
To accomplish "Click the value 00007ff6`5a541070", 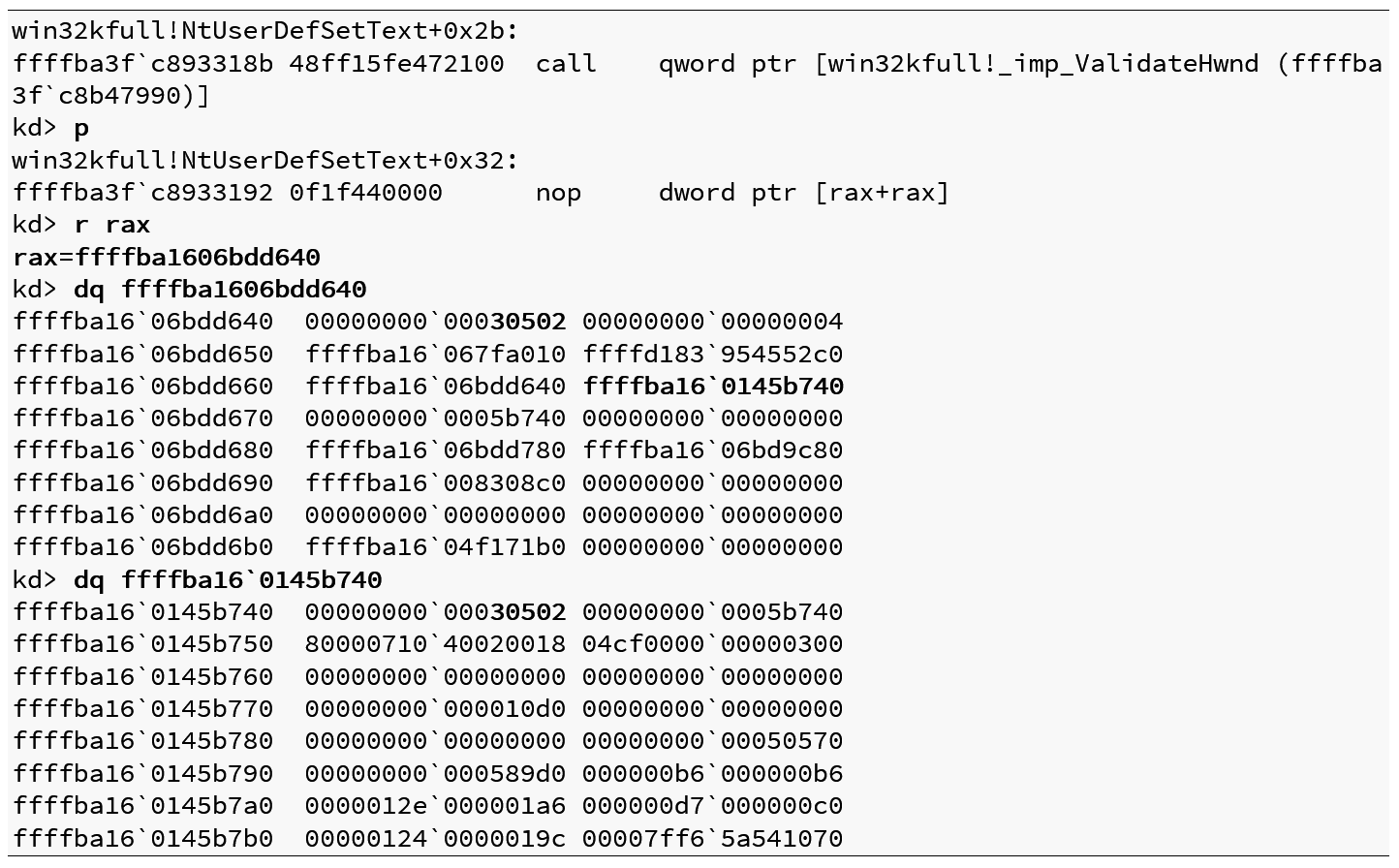I will pos(712,838).
